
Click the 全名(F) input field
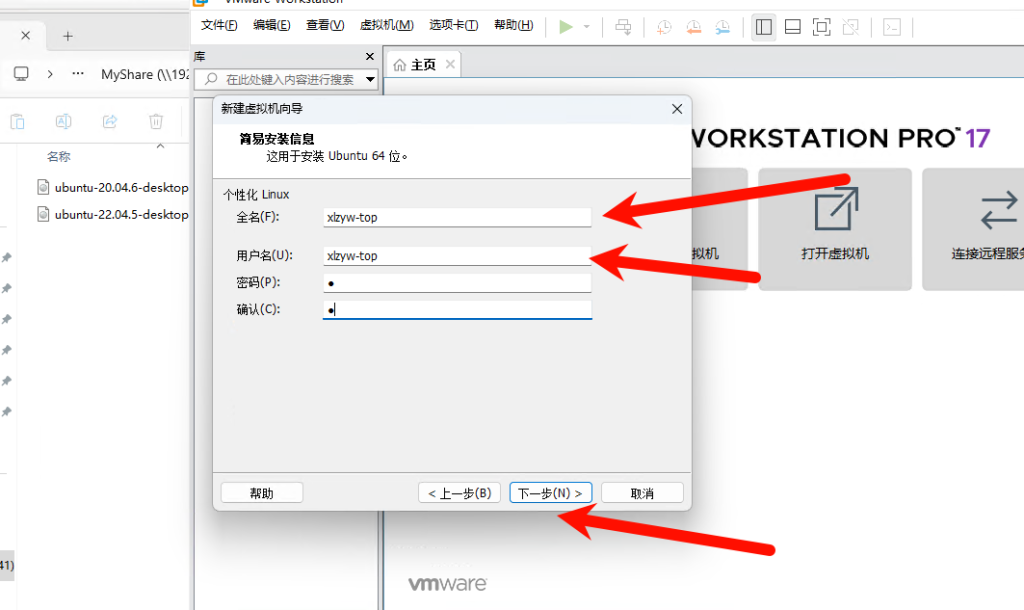457,217
